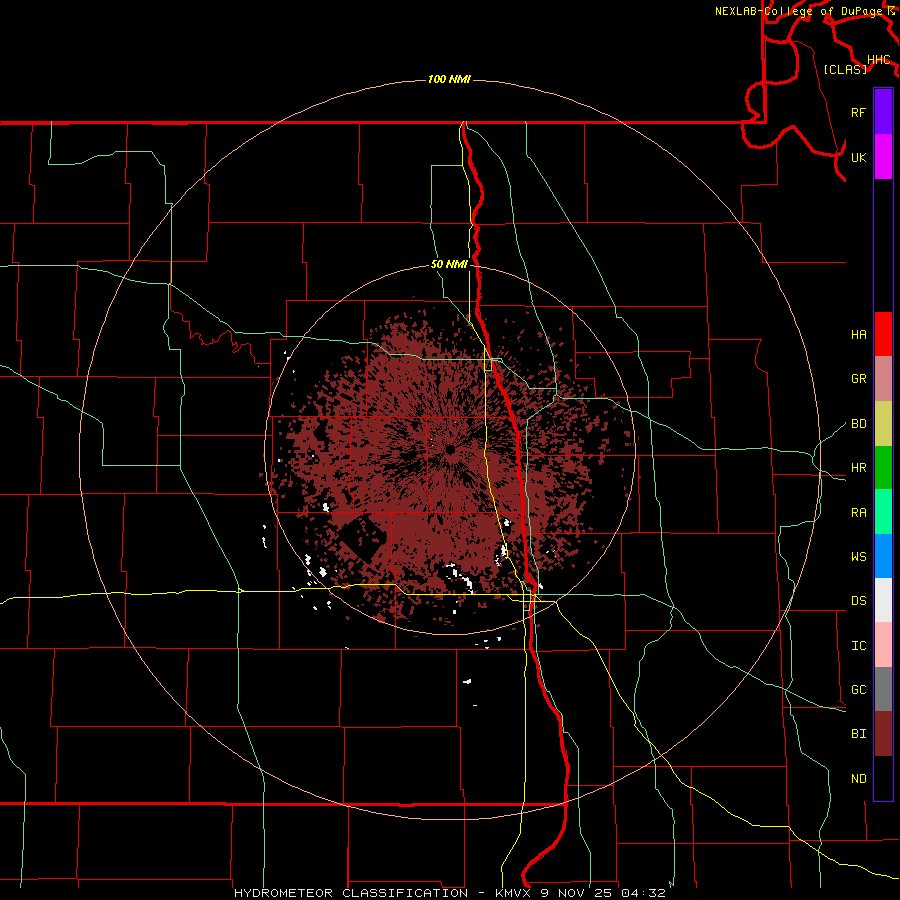This screenshot has height=900, width=900.
Task: Click the BD legend label
Action: point(858,424)
